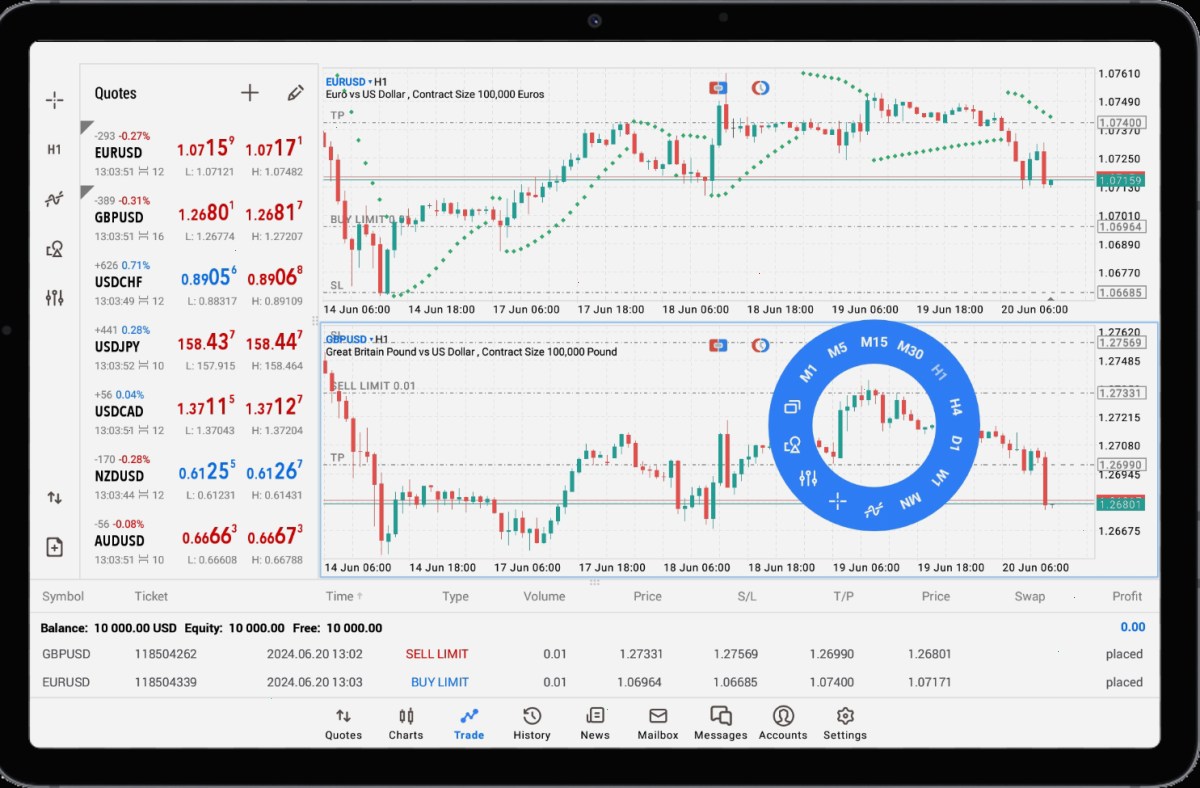Open chart settings sliders icon in the left sidebar
The image size is (1200, 788).
pos(54,297)
